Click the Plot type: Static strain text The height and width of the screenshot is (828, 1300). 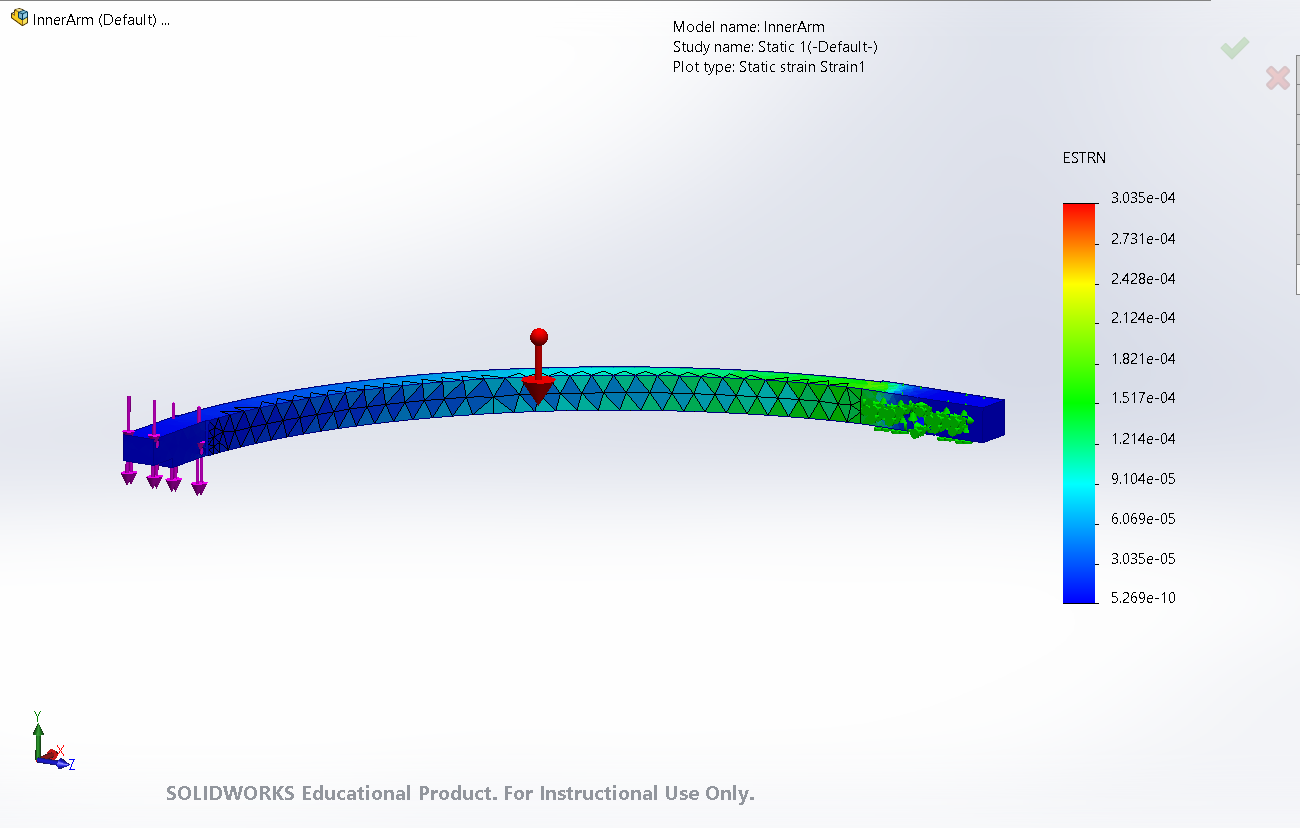pyautogui.click(x=768, y=67)
